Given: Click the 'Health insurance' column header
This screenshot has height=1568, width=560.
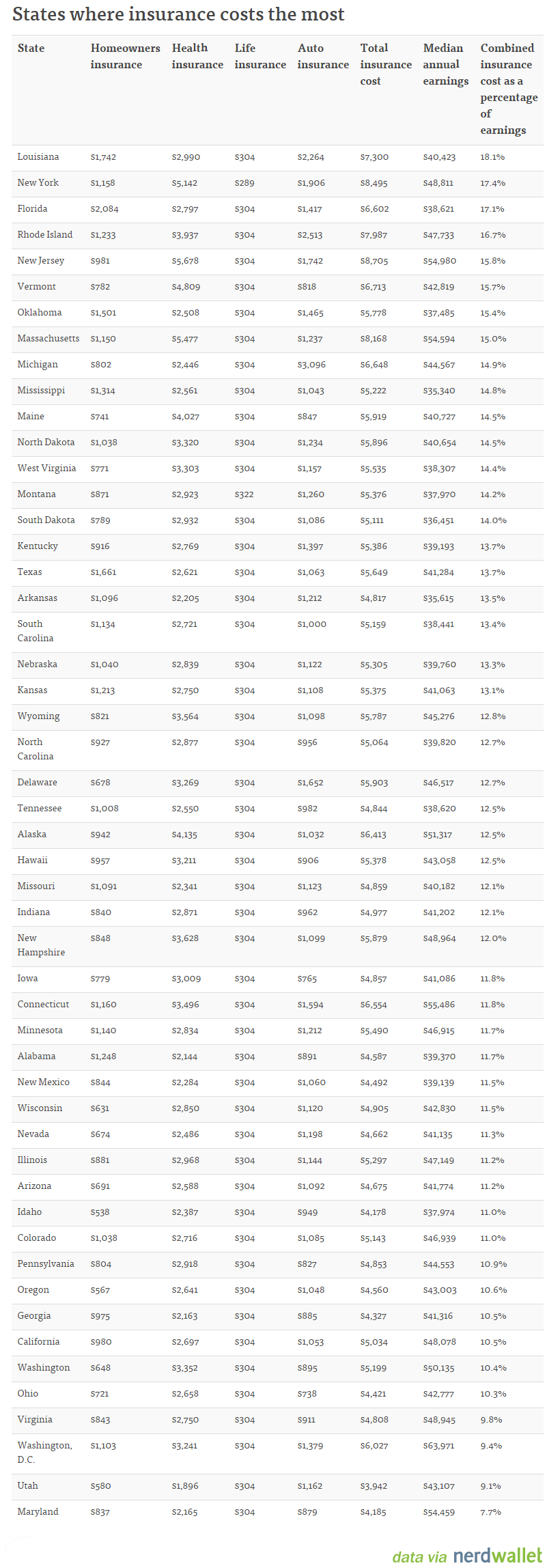Looking at the screenshot, I should pos(197,57).
